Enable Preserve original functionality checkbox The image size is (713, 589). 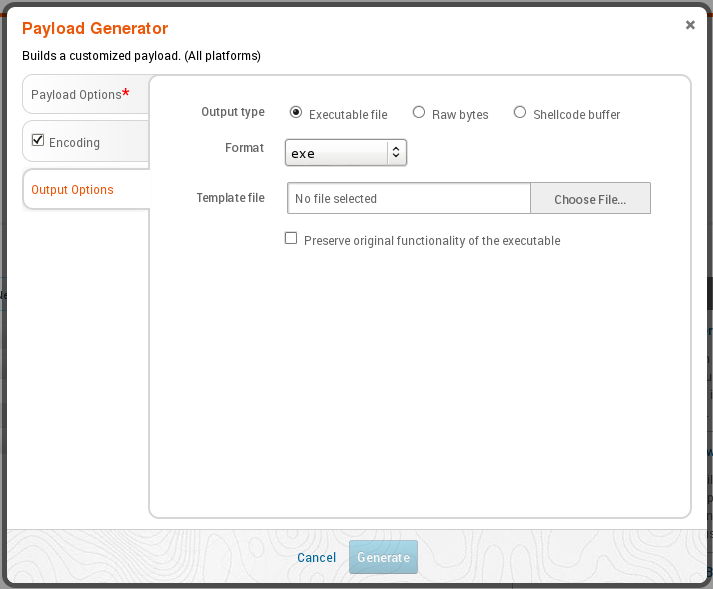292,239
